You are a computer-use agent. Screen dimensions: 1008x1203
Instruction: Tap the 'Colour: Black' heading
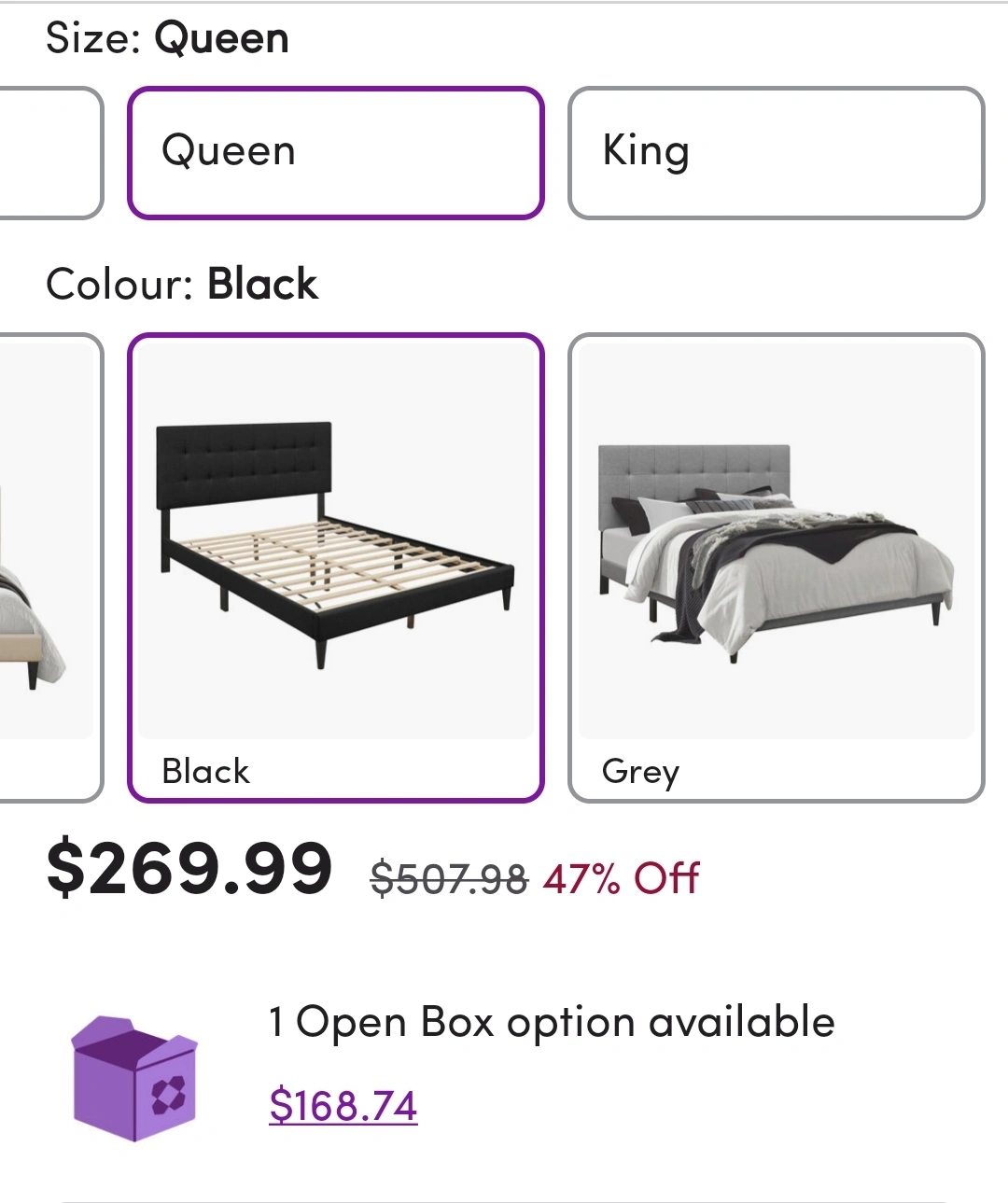[182, 284]
